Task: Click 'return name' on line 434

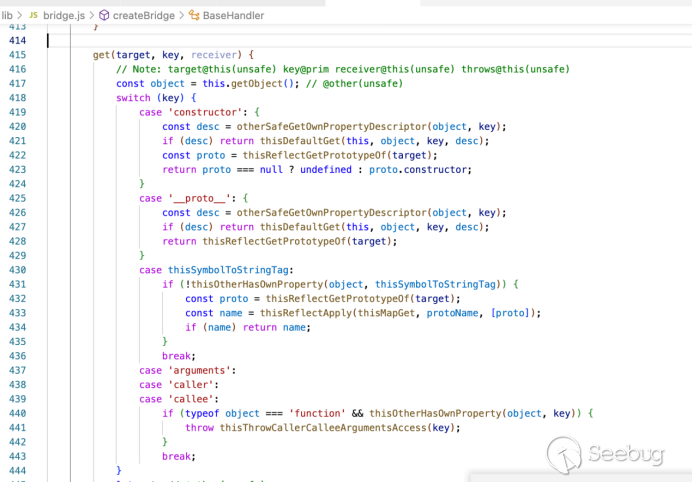Action: click(274, 328)
